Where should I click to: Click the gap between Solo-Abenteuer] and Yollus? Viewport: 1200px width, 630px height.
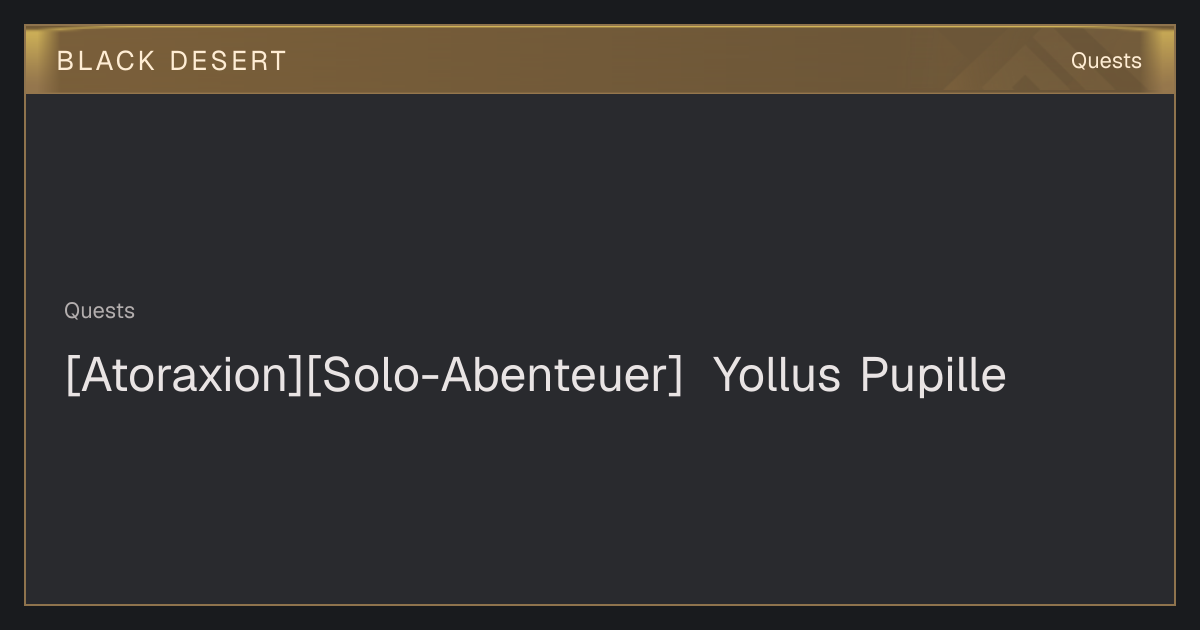[x=699, y=376]
